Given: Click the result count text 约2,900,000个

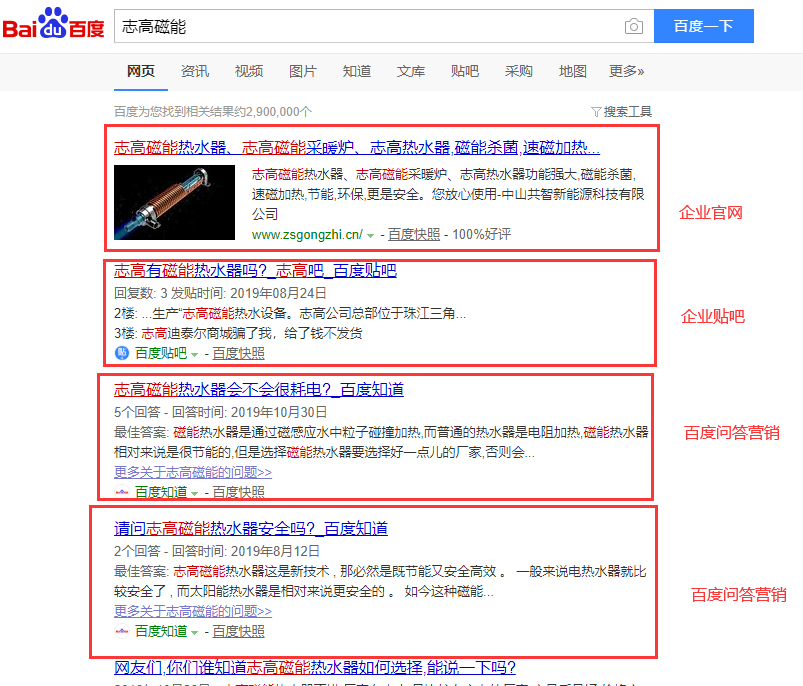Looking at the screenshot, I should click(x=272, y=112).
